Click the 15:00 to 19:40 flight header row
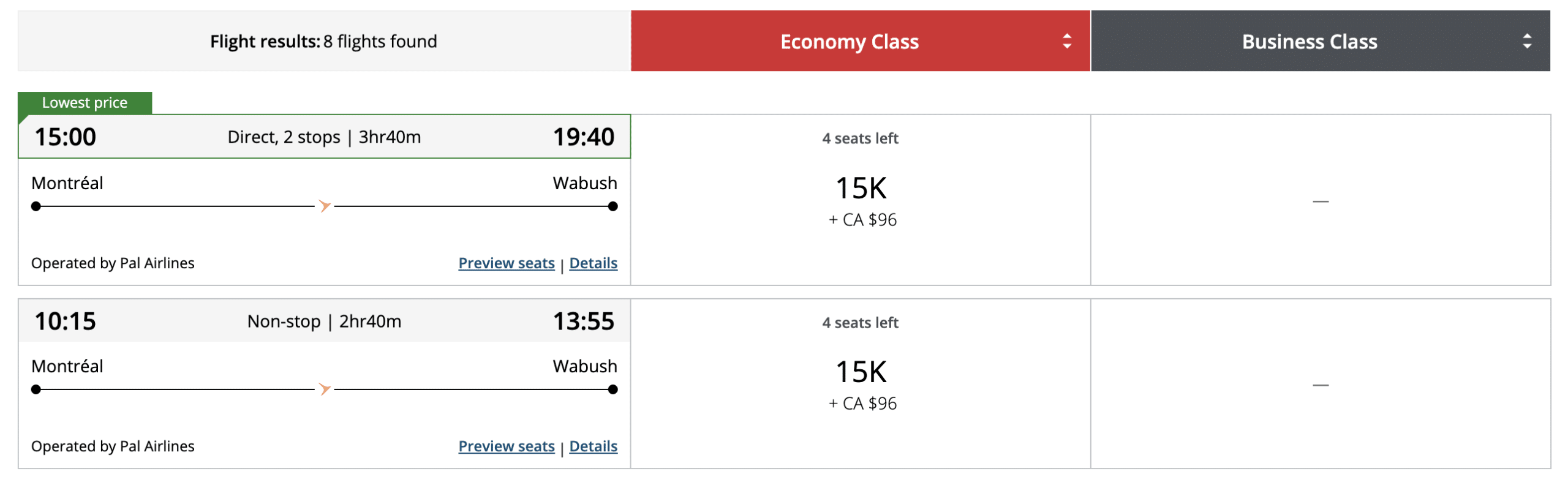Screen dimensions: 1568x477 [x=324, y=137]
